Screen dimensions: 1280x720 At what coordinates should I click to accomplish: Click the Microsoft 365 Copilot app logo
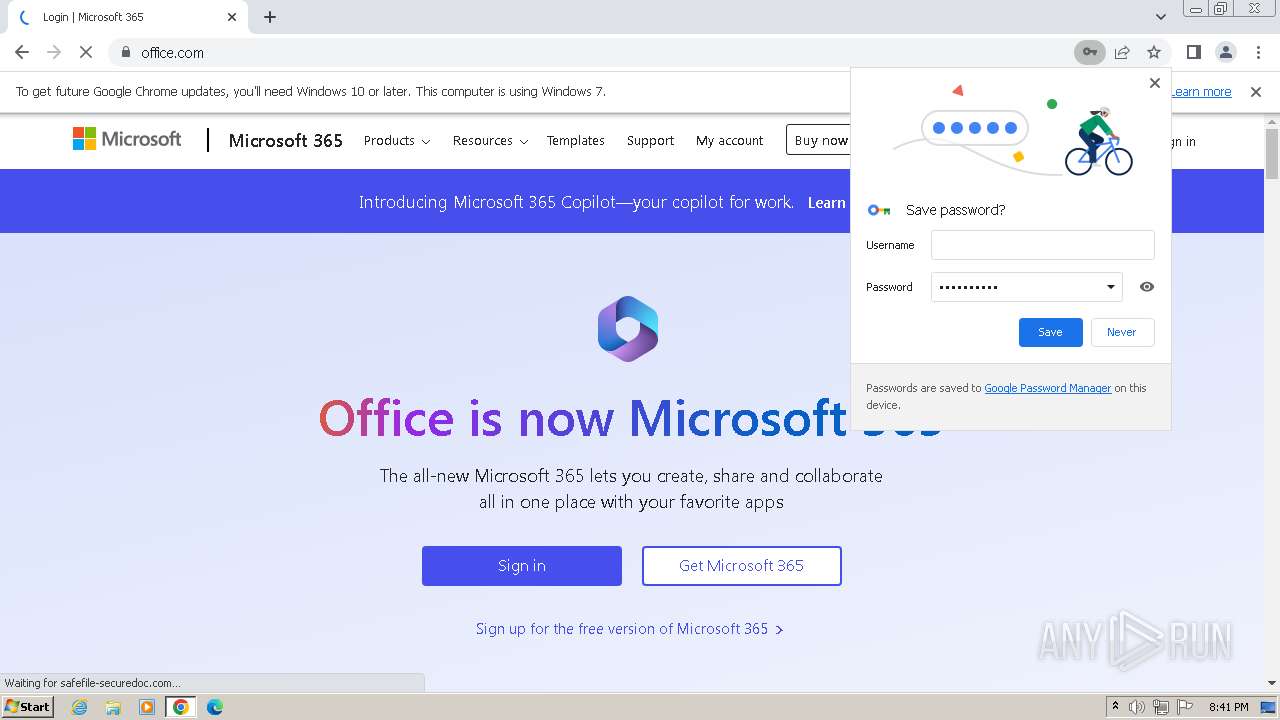(x=628, y=328)
